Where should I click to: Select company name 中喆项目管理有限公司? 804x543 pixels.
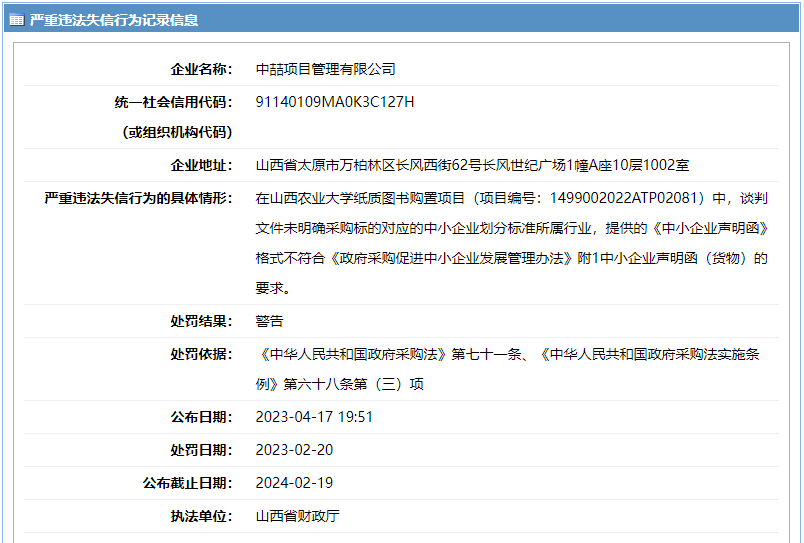click(326, 69)
